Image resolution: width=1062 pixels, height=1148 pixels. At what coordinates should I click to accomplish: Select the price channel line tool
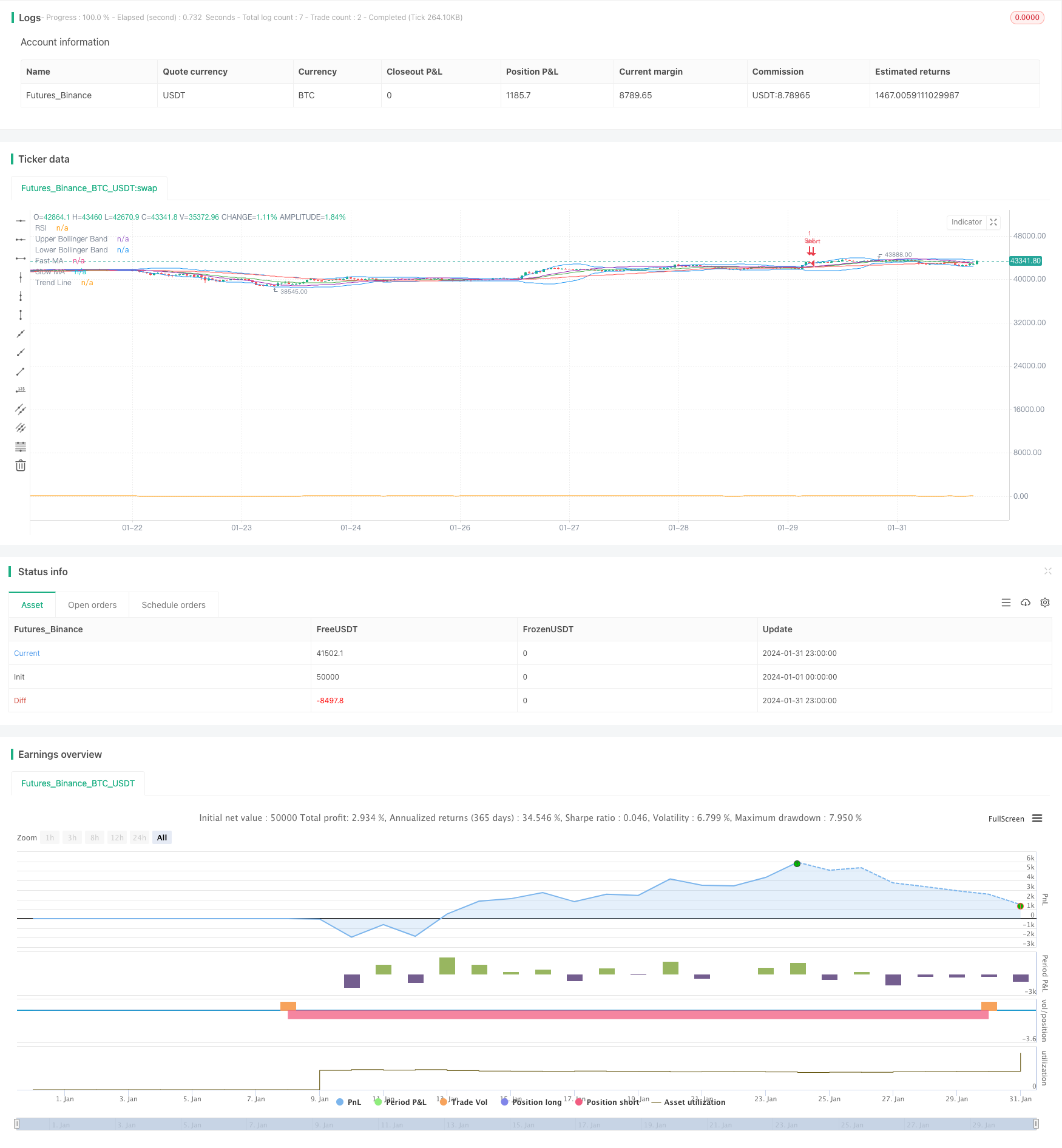[x=21, y=409]
